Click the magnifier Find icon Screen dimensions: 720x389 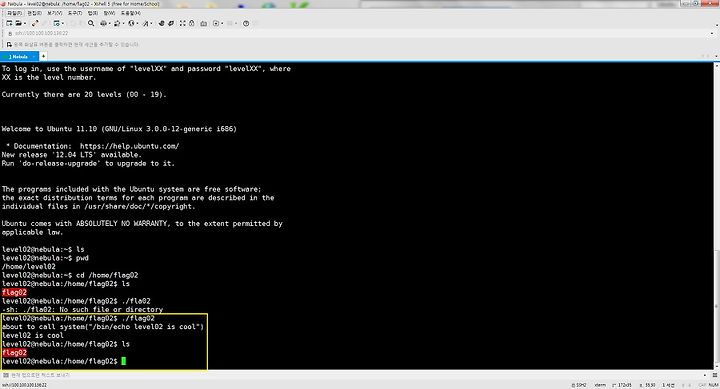pyautogui.click(x=91, y=23)
